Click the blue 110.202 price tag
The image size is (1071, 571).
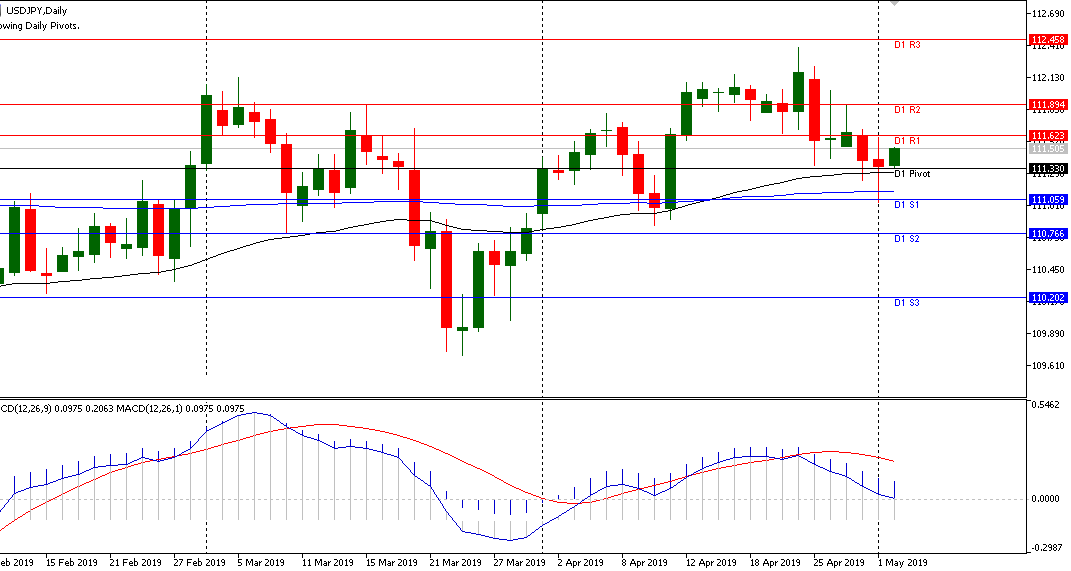point(1048,297)
